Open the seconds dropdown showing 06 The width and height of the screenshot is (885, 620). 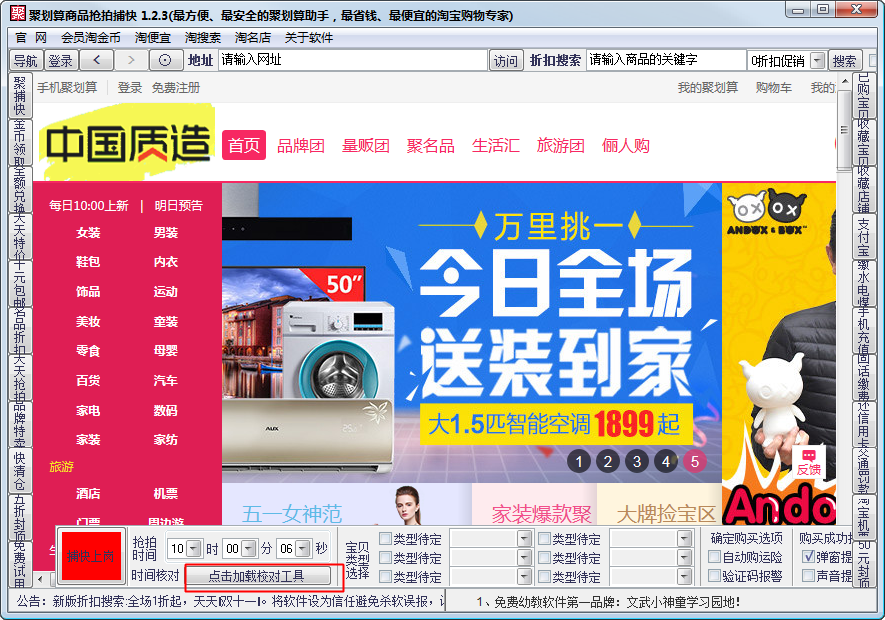click(303, 548)
